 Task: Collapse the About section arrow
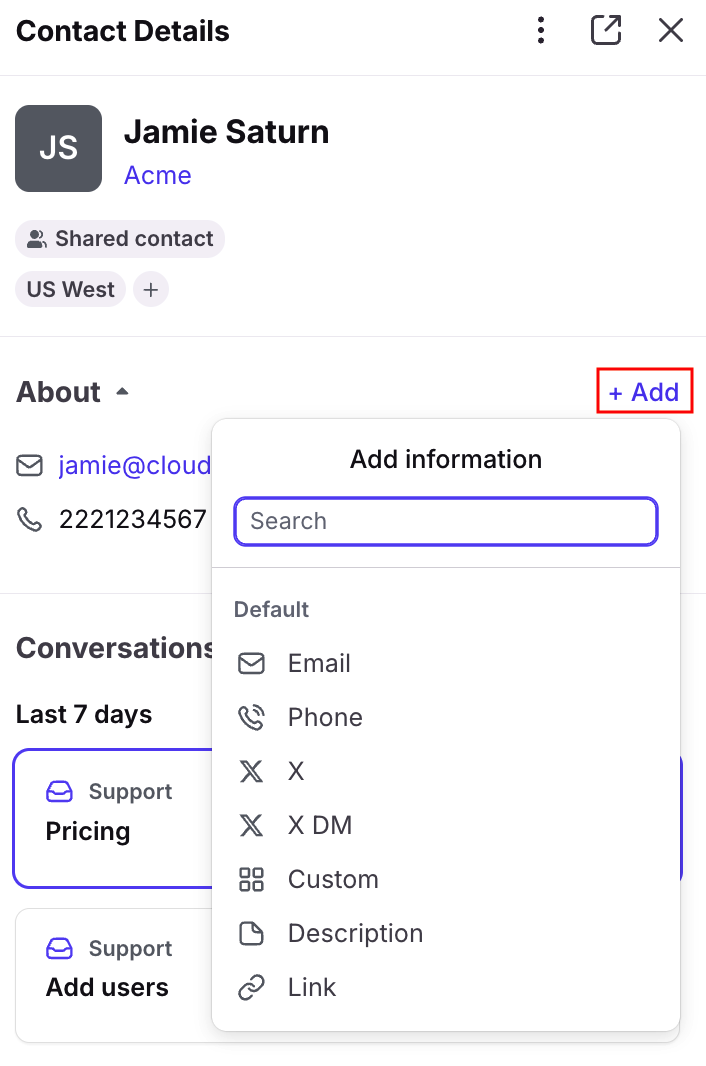pos(122,392)
